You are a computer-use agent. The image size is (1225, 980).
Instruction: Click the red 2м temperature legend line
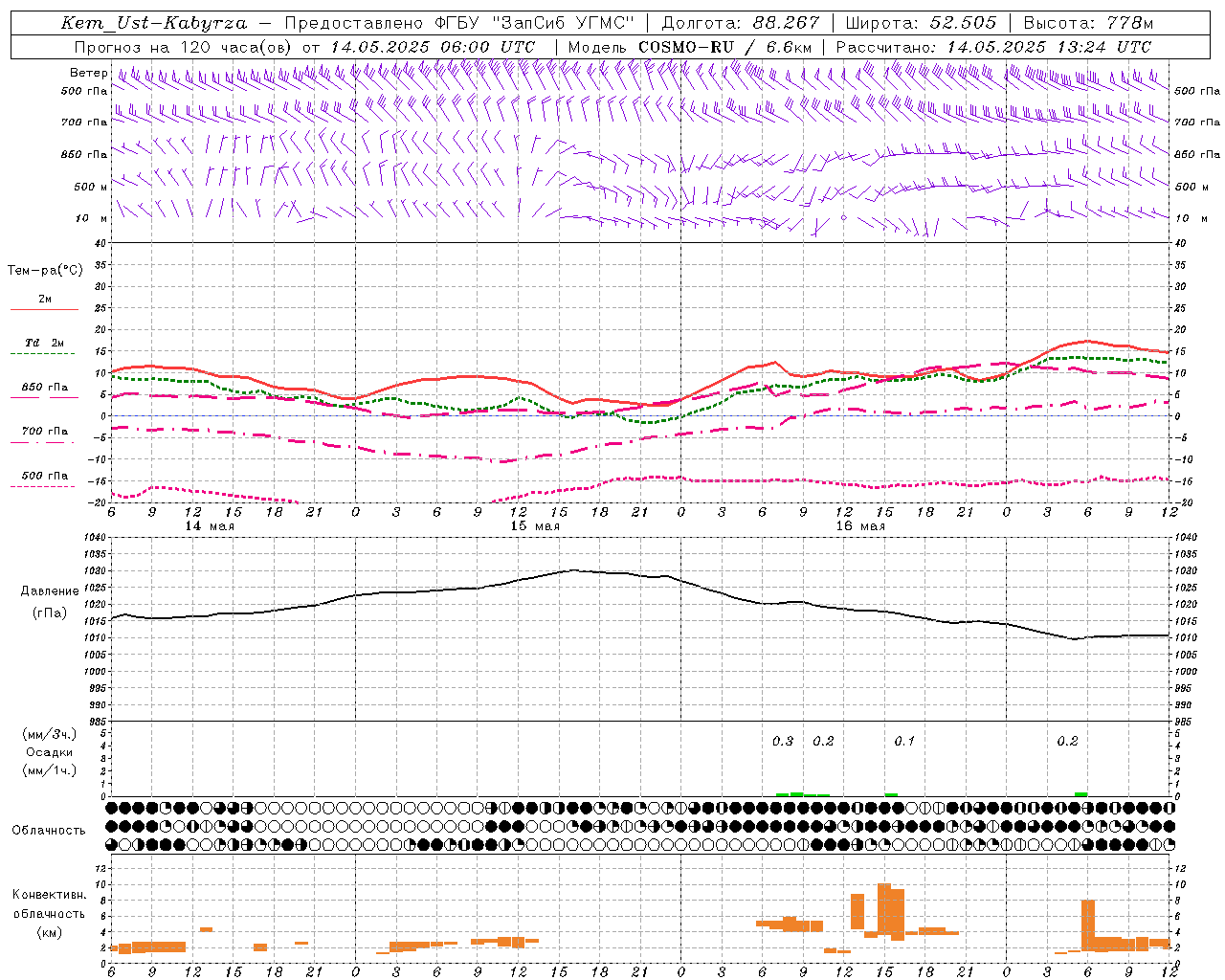pos(44,310)
